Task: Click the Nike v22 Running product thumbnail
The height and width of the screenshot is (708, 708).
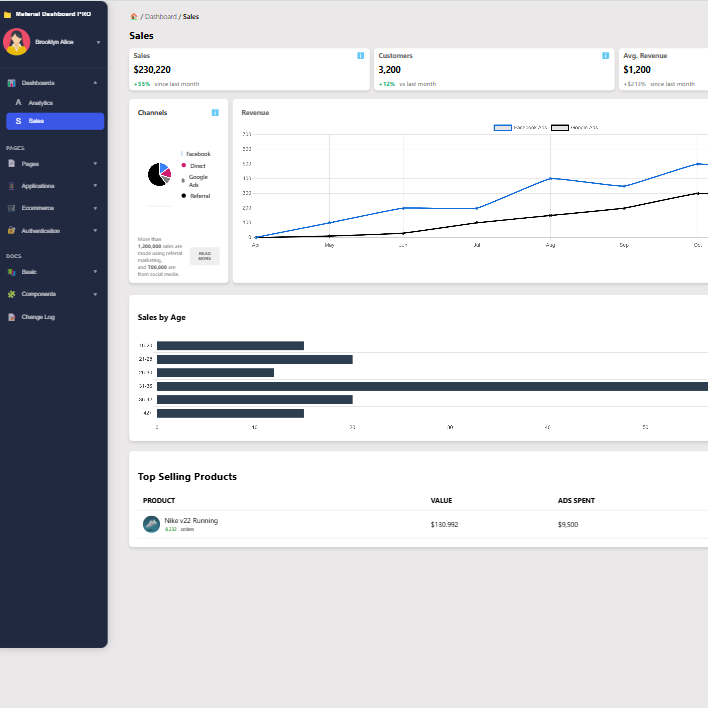Action: [151, 524]
